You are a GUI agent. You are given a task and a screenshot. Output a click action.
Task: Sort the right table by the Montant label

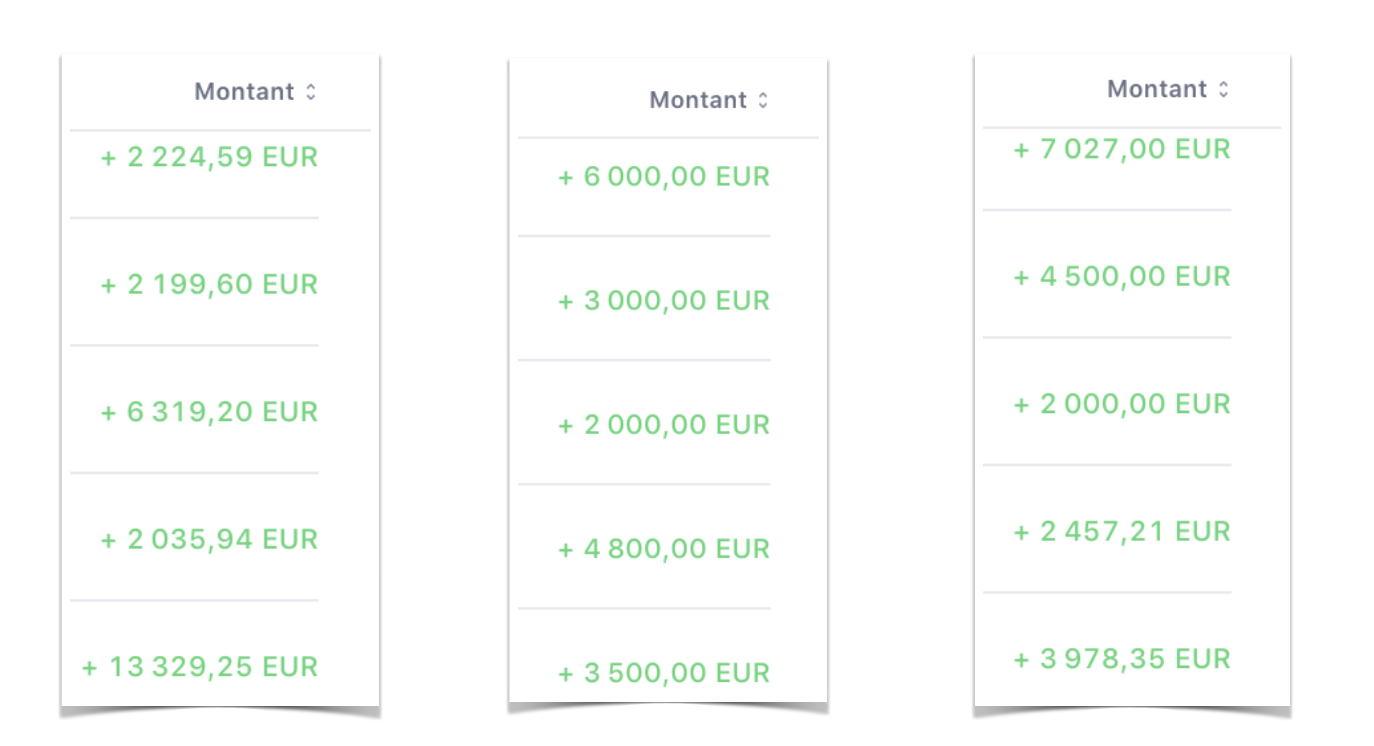click(x=1157, y=89)
